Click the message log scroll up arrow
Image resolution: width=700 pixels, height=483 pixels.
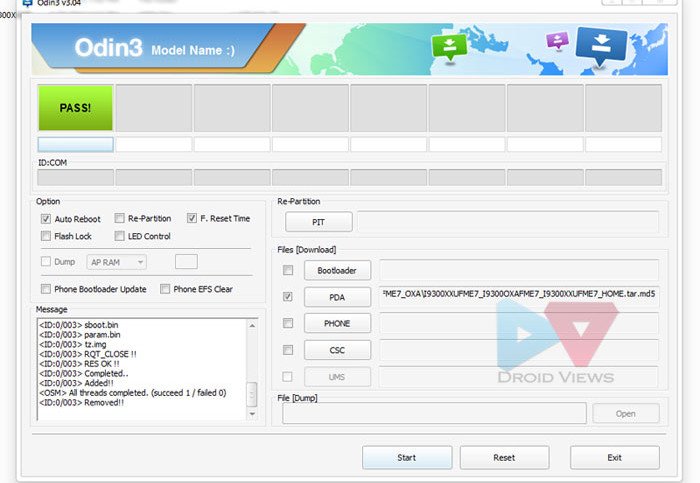[x=252, y=326]
